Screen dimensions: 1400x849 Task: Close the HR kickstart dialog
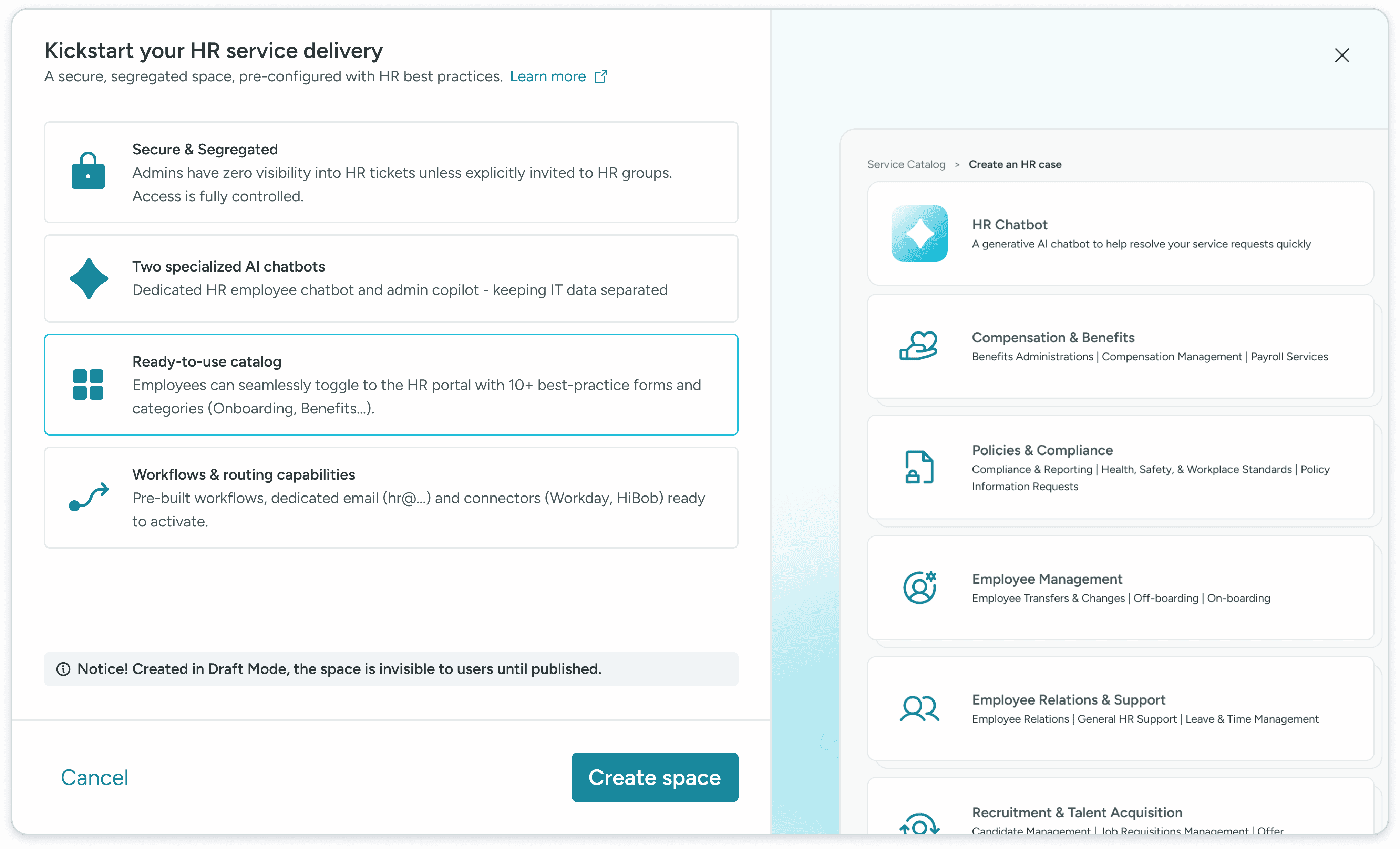pyautogui.click(x=1341, y=55)
